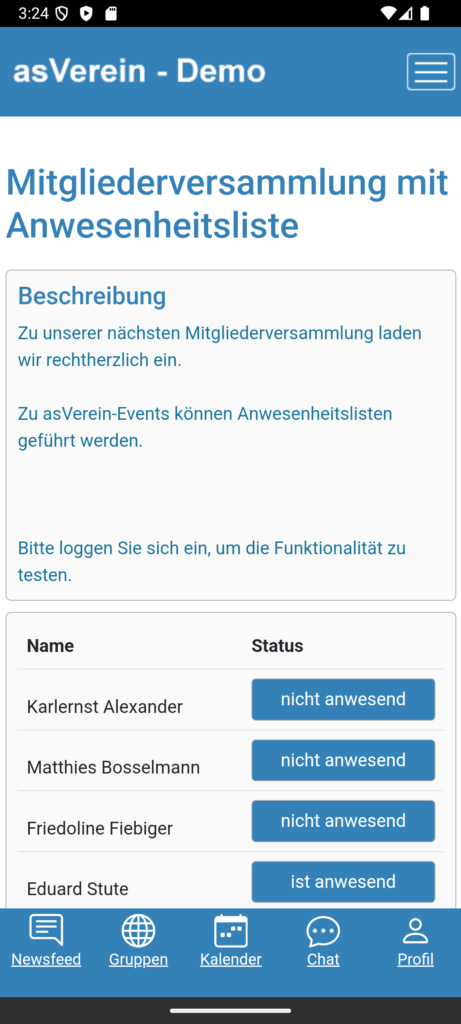Tap the Newsfeed speech-bubble icon
This screenshot has height=1024, width=461.
tap(46, 930)
